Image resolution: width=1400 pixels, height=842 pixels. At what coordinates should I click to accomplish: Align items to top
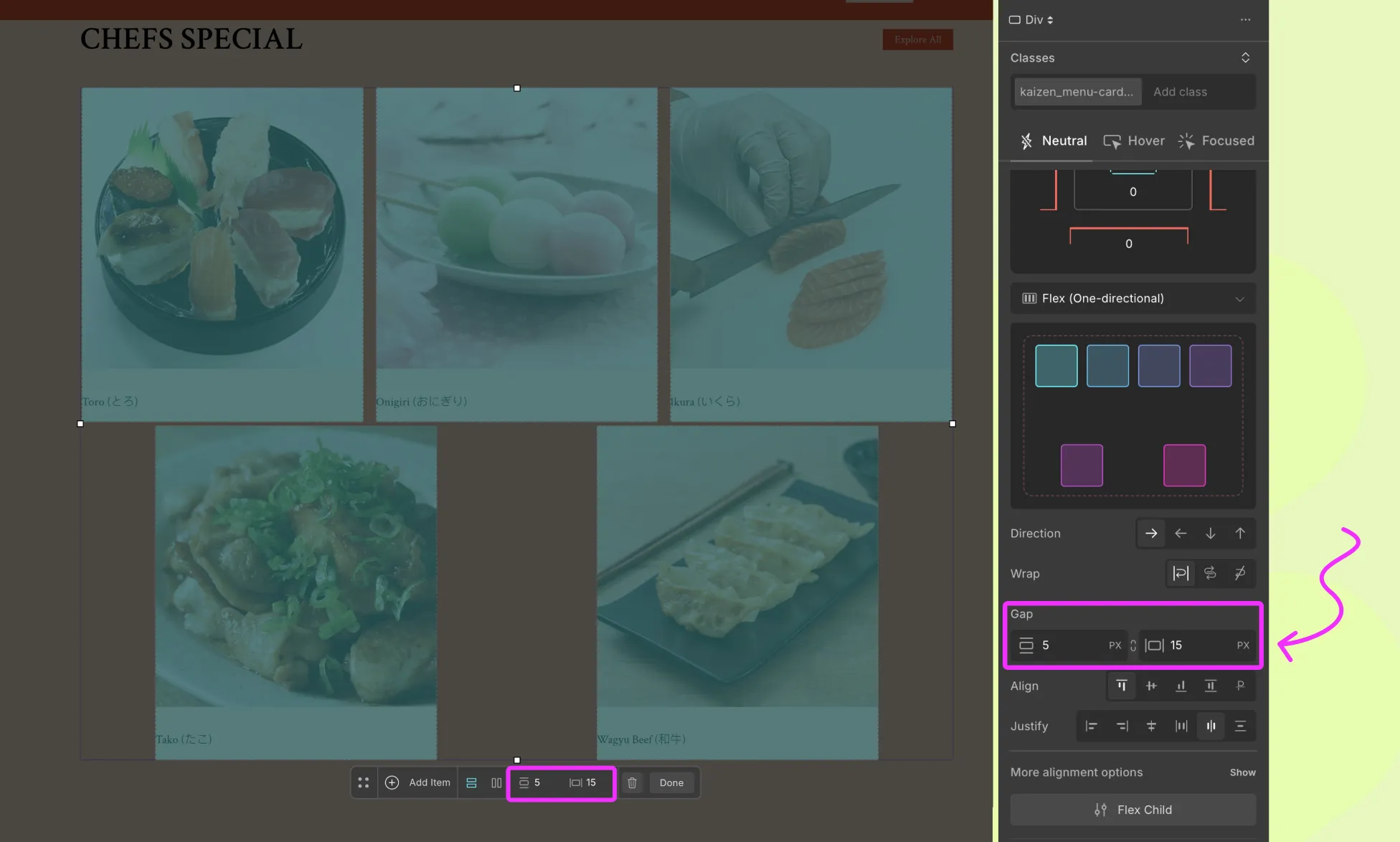tap(1122, 686)
